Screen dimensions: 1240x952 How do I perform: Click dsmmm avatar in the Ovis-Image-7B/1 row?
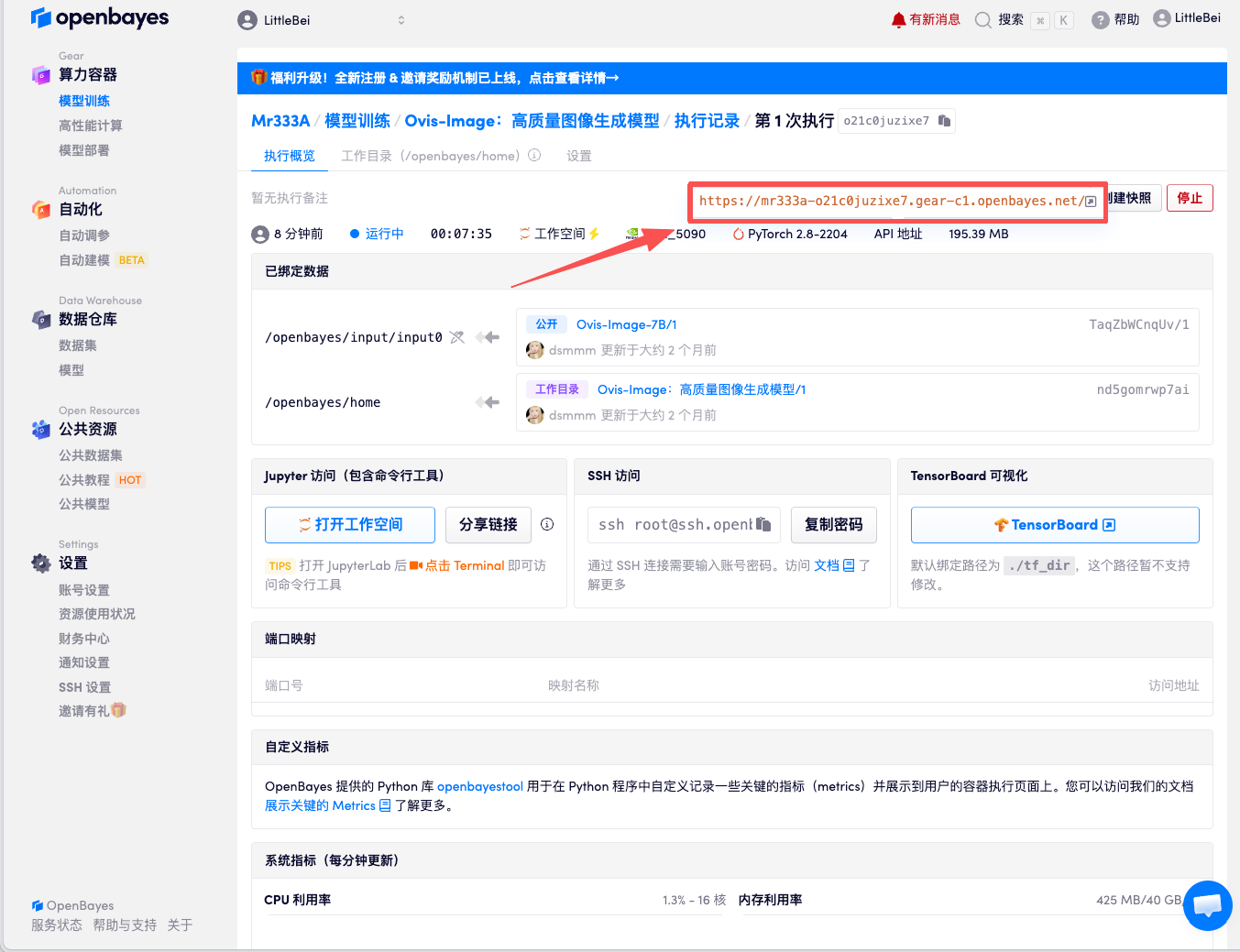click(x=535, y=350)
